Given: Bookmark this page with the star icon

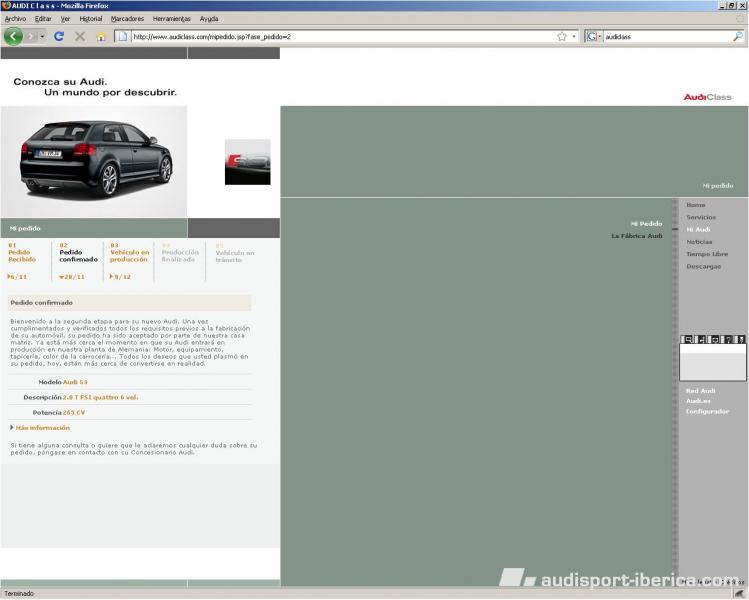Looking at the screenshot, I should coord(562,36).
